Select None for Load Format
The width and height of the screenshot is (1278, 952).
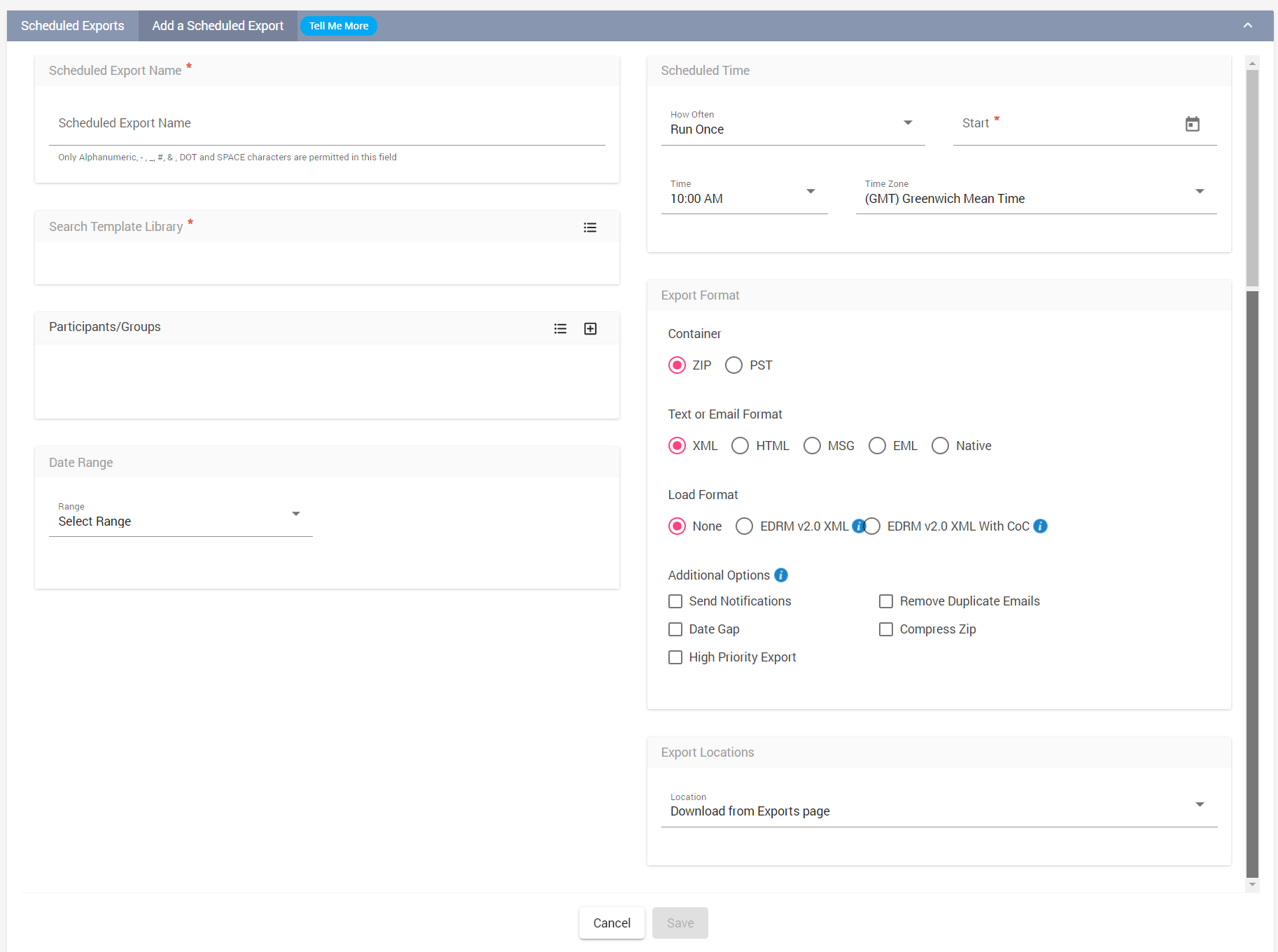[677, 526]
